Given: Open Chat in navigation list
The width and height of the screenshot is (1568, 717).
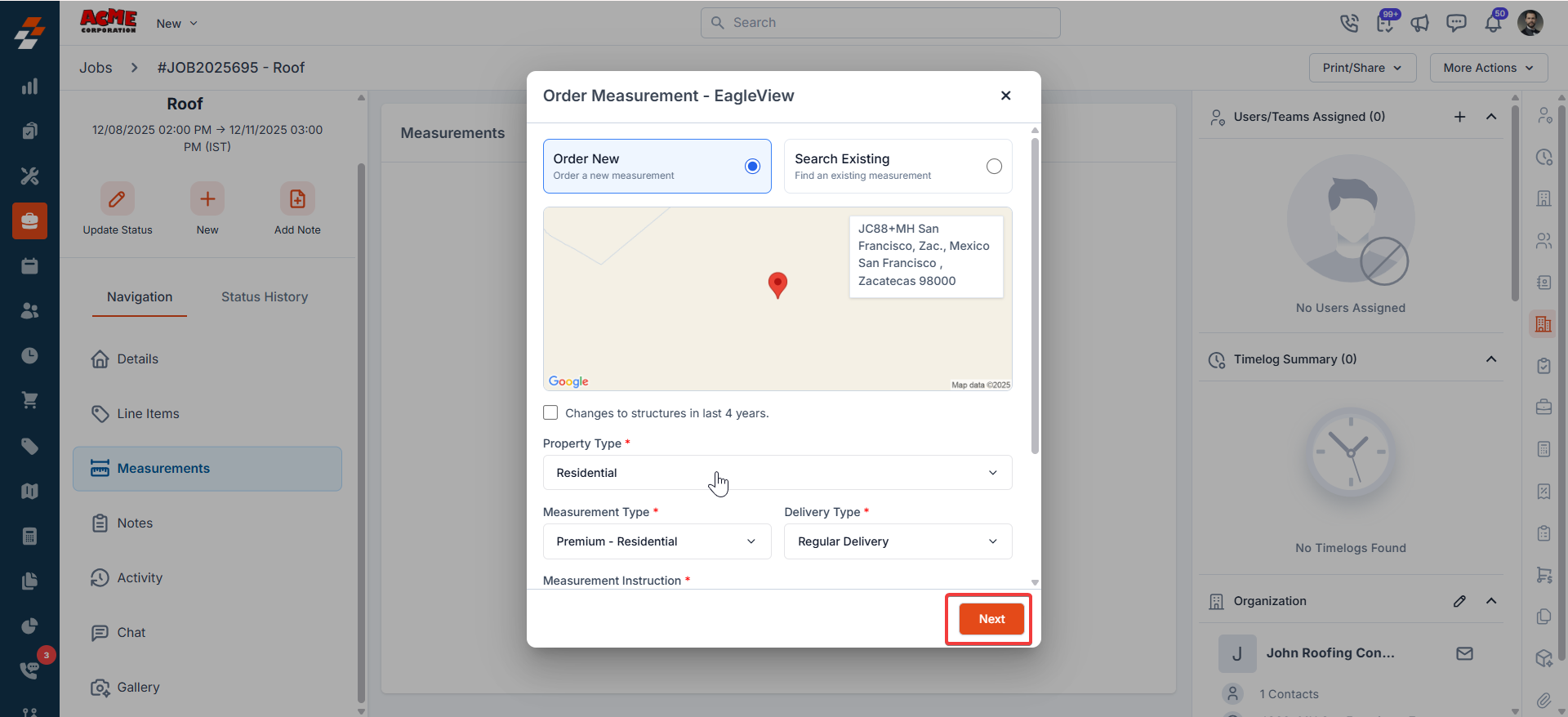Looking at the screenshot, I should (207, 633).
